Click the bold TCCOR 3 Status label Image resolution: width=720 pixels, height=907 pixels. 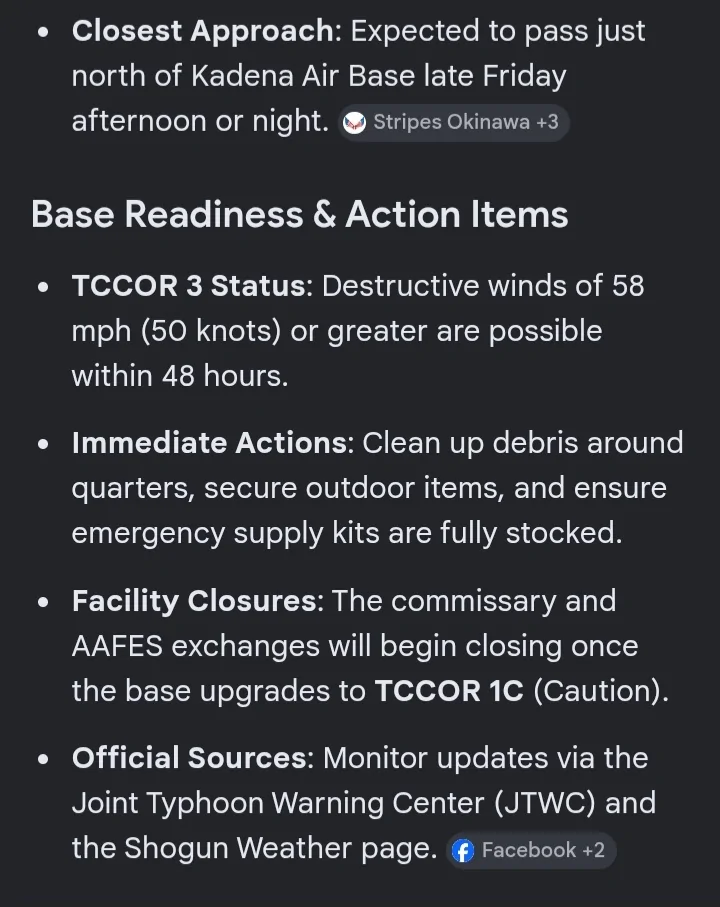(189, 286)
